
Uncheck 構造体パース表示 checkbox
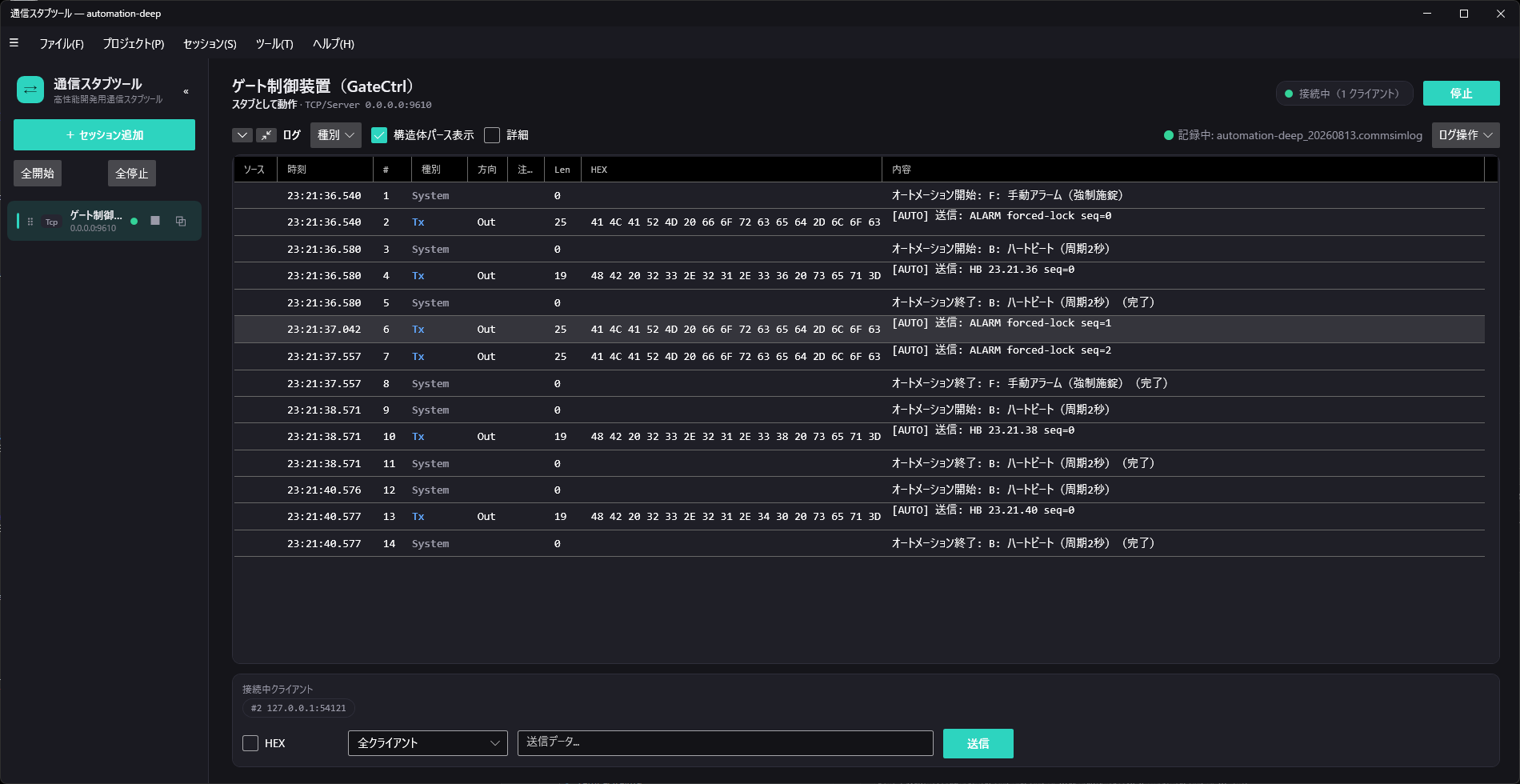379,135
